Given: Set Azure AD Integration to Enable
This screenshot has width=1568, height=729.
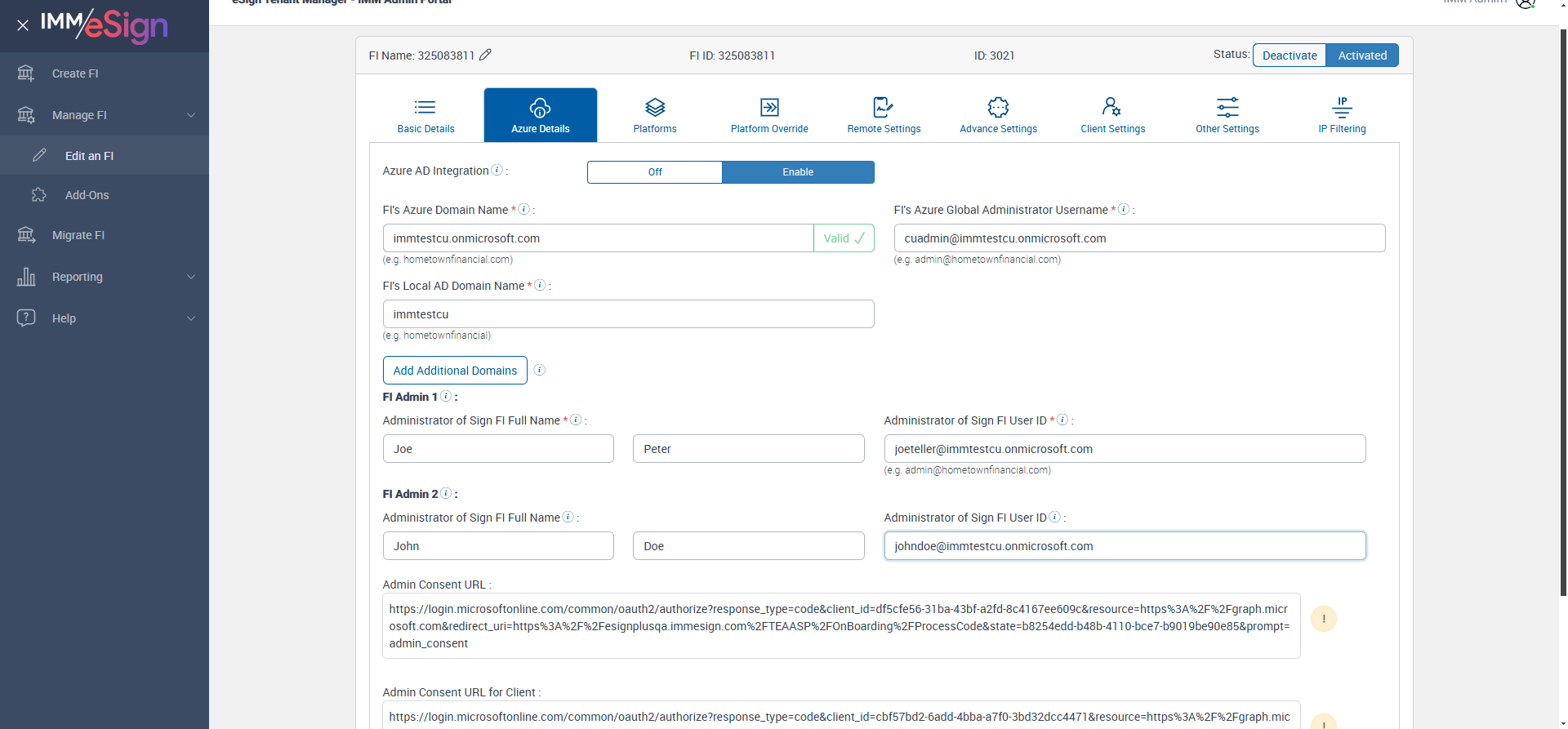Looking at the screenshot, I should pyautogui.click(x=798, y=172).
